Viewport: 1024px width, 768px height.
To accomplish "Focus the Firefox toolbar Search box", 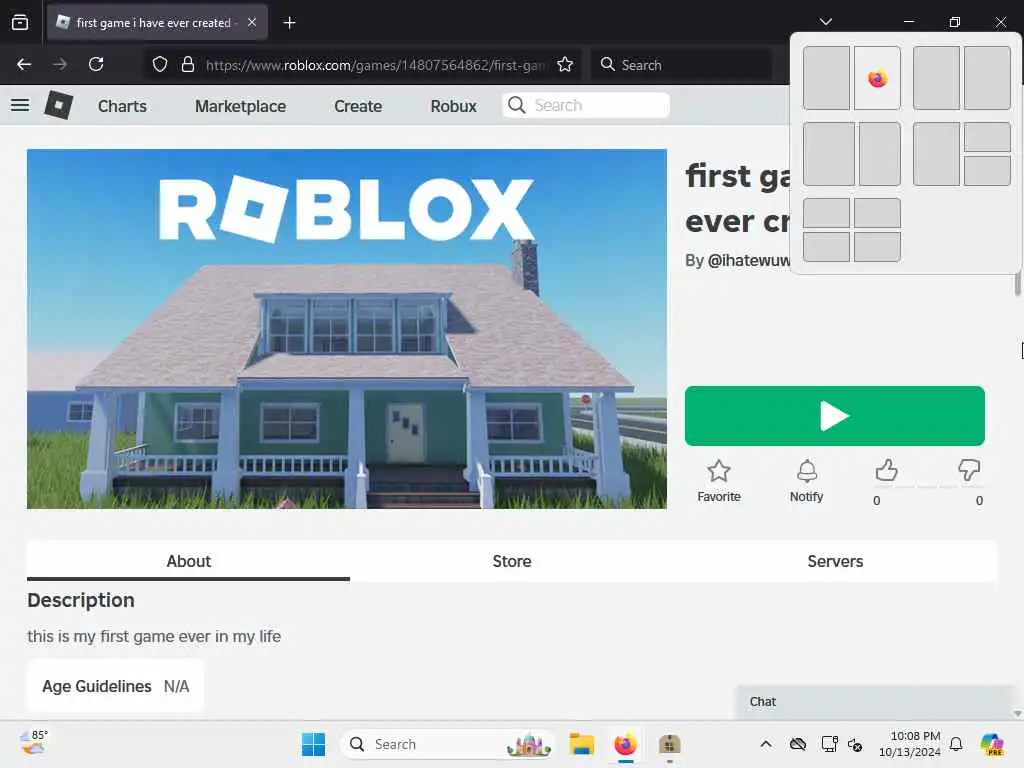I will [x=682, y=65].
